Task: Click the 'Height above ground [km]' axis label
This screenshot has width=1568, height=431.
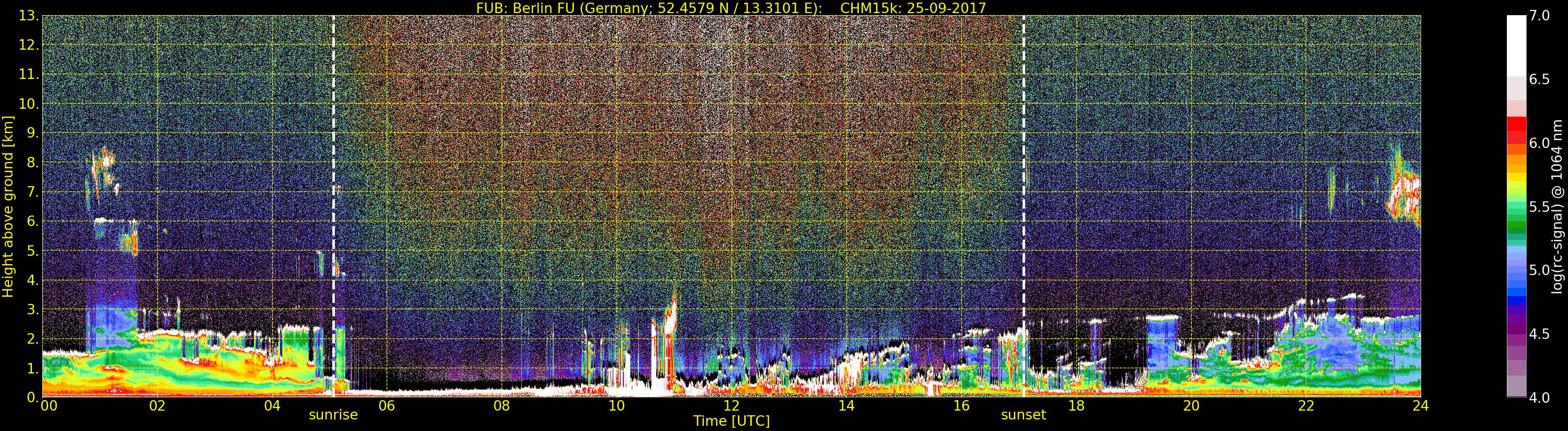Action: pos(8,207)
